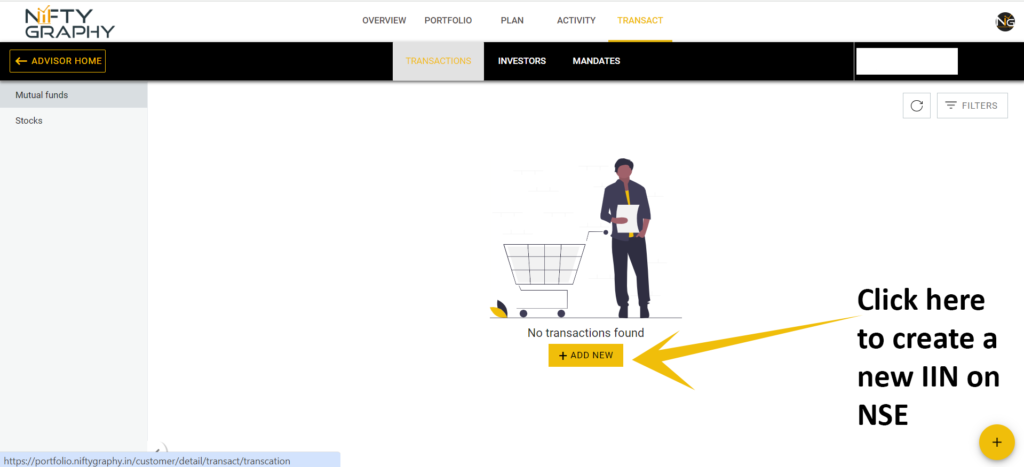Open the Mandates sub-tab
Screen dimensions: 1024x467
coord(596,61)
